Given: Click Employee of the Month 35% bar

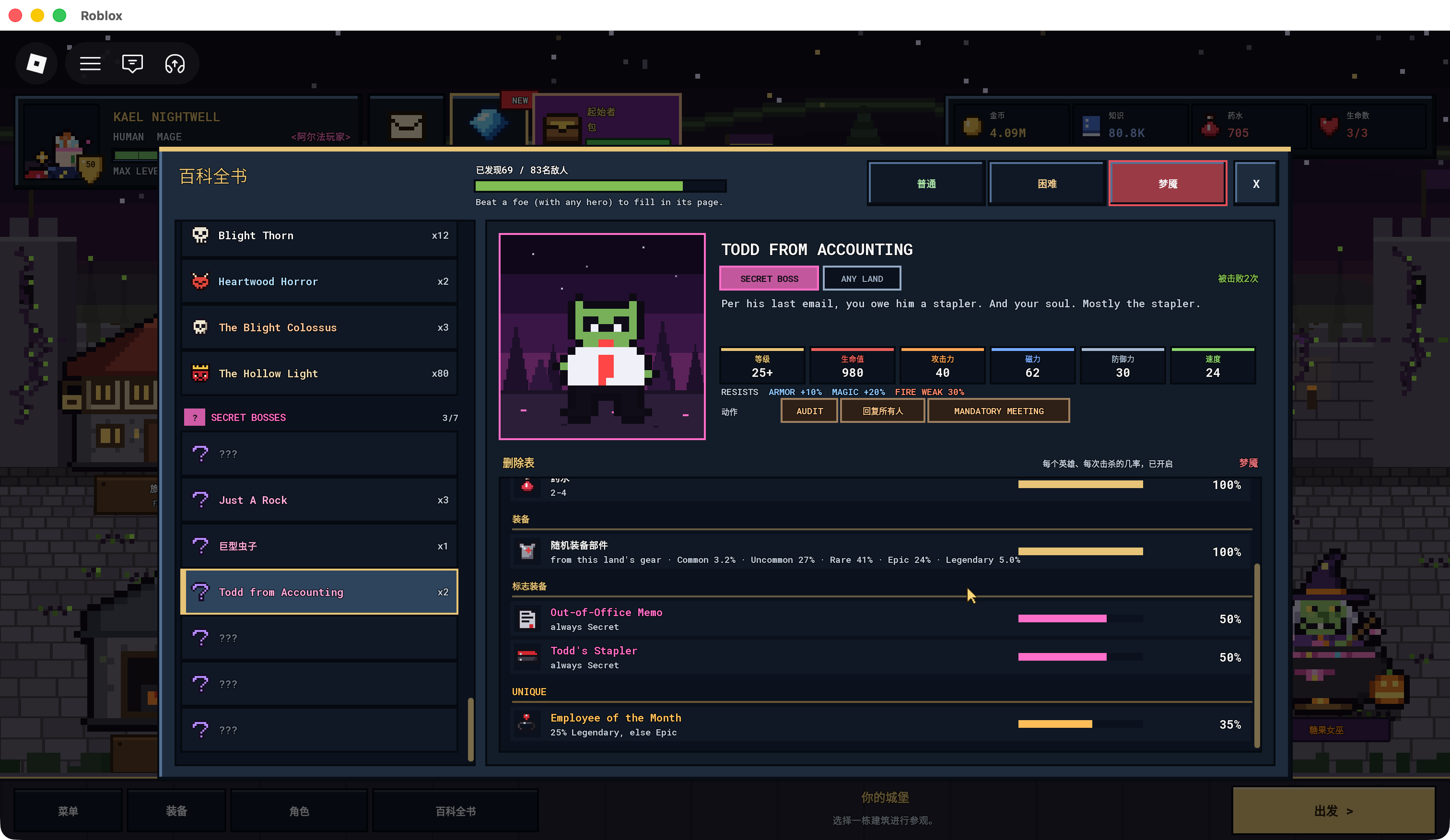Looking at the screenshot, I should [x=1080, y=724].
